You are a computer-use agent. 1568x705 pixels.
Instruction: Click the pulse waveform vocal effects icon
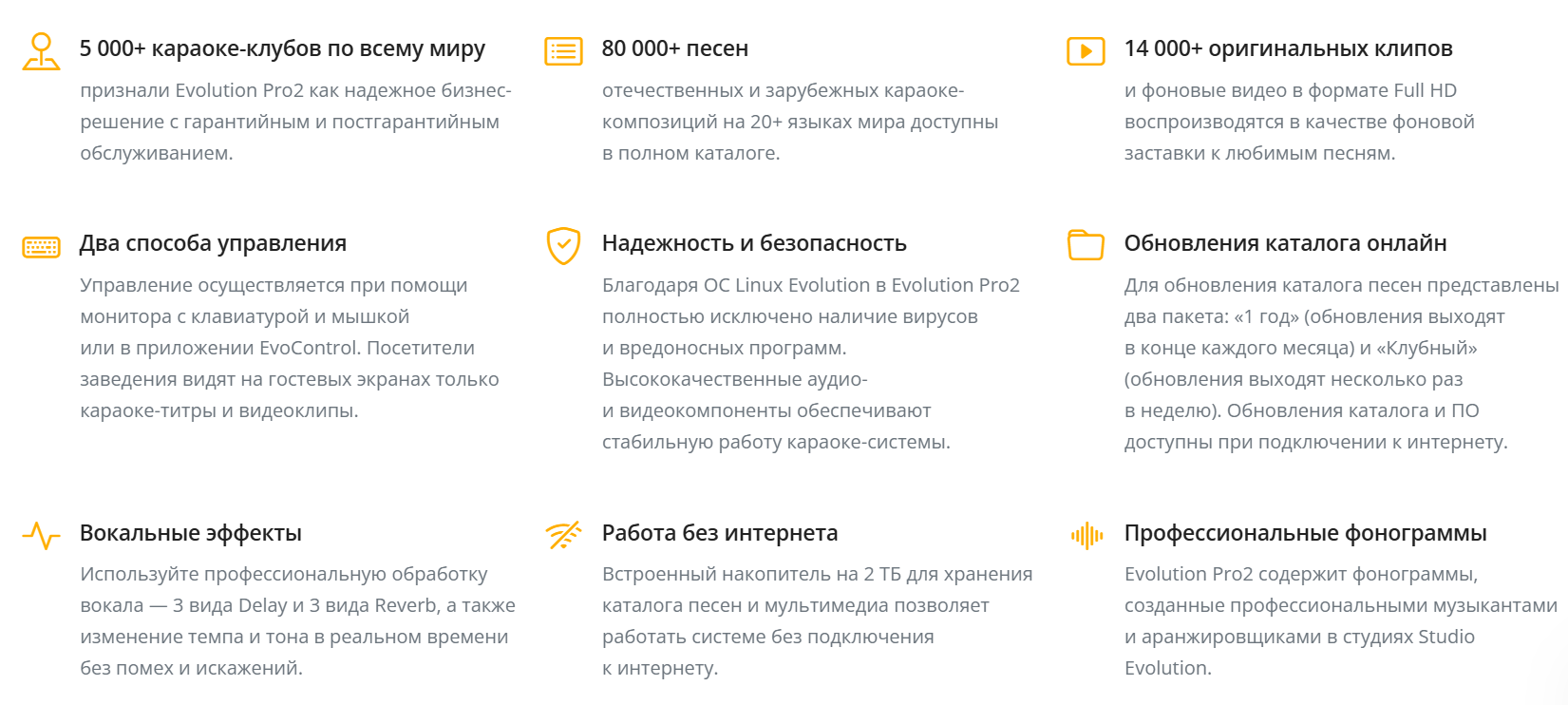(41, 536)
